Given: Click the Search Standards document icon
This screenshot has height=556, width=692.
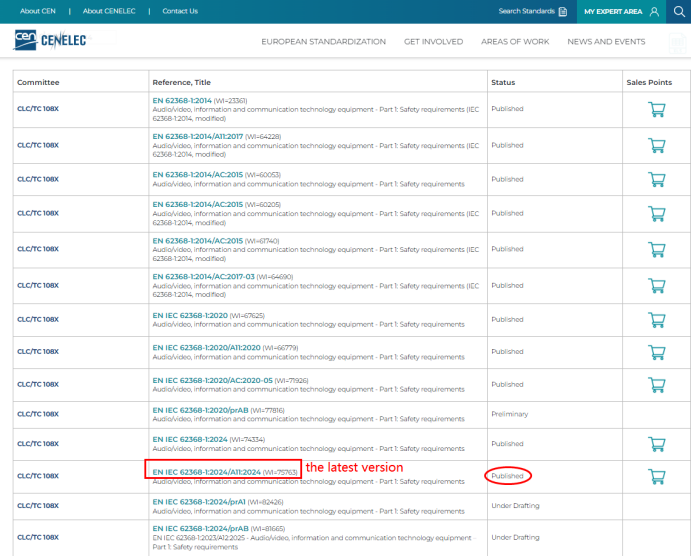Looking at the screenshot, I should pos(563,11).
